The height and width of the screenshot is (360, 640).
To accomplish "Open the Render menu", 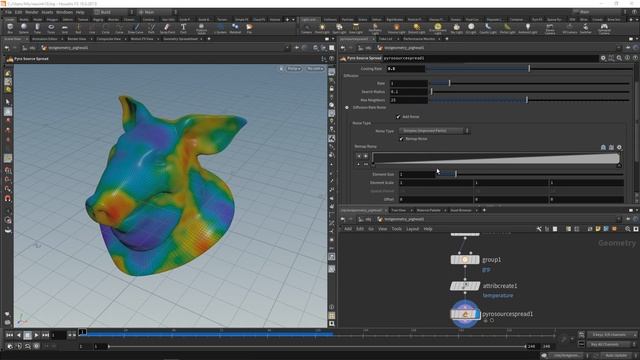I will pyautogui.click(x=32, y=12).
